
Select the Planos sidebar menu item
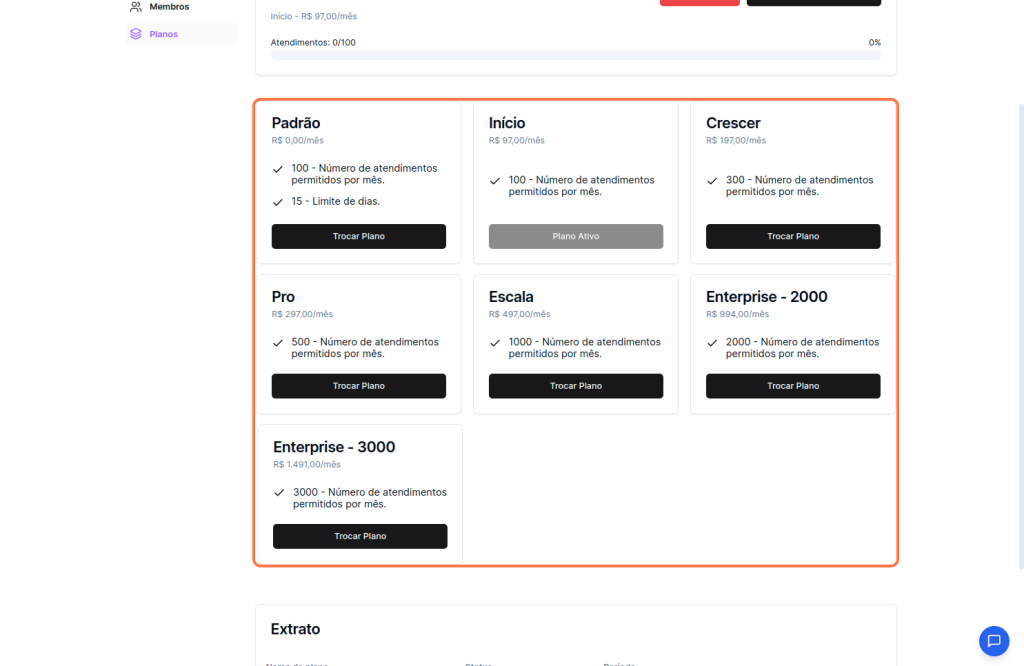(164, 34)
